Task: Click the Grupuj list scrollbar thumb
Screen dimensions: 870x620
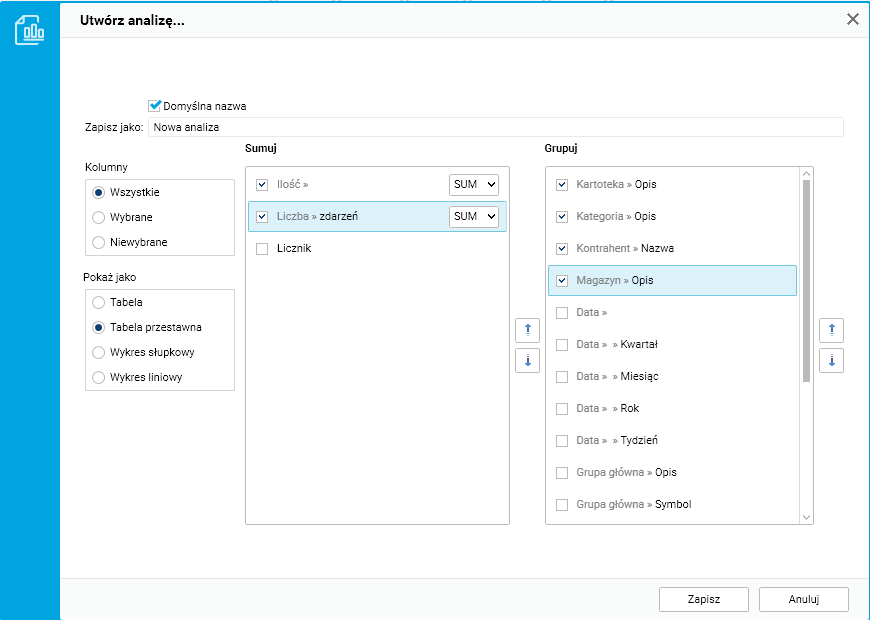Action: click(806, 280)
